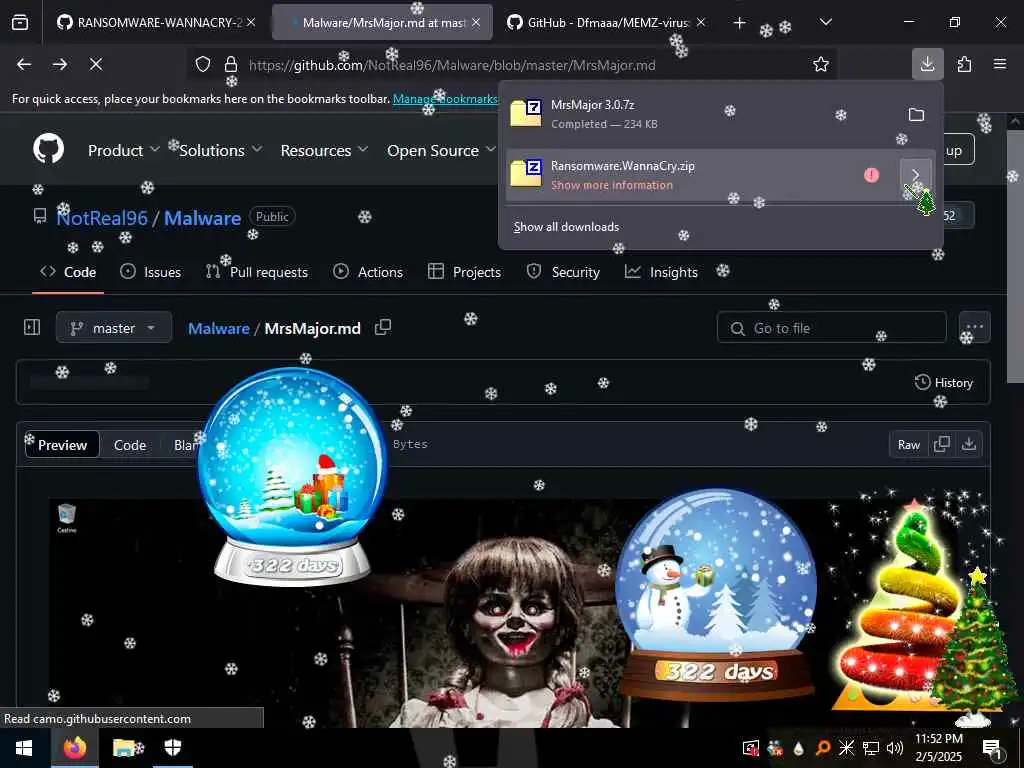Open the Actions tab
Screen dimensions: 1024x768
click(x=368, y=272)
